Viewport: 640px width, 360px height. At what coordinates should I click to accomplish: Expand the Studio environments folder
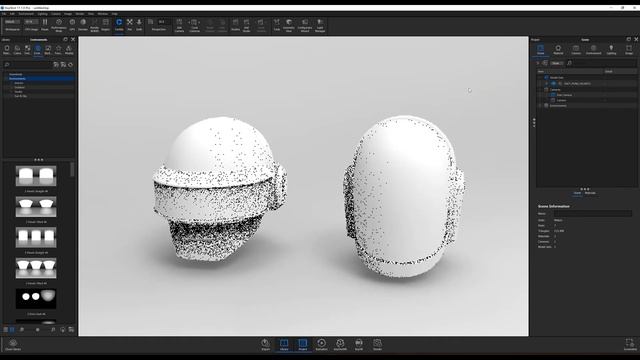[11, 92]
